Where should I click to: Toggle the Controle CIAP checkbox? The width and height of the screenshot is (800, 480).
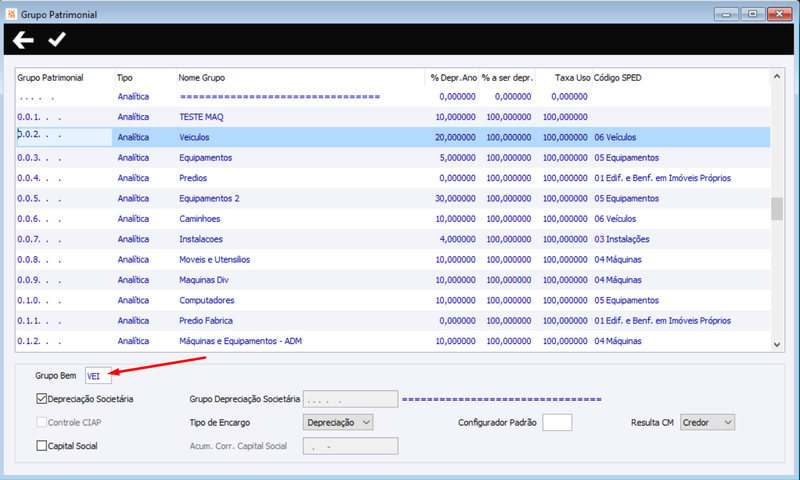pos(41,422)
